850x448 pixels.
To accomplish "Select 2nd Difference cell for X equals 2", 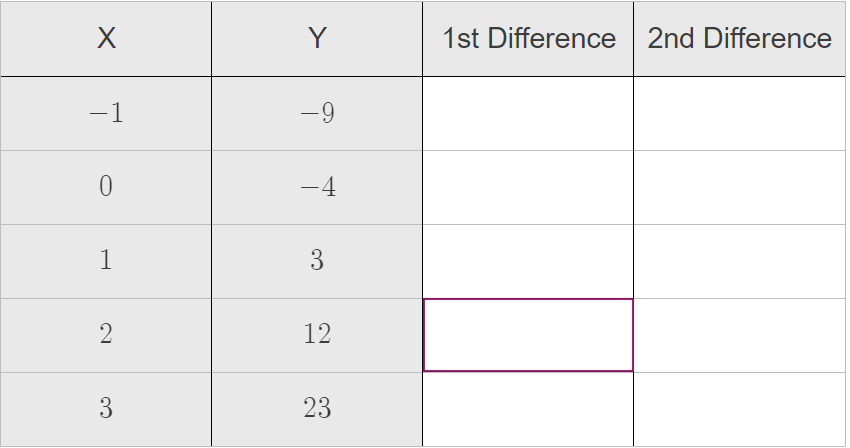I will pos(739,335).
